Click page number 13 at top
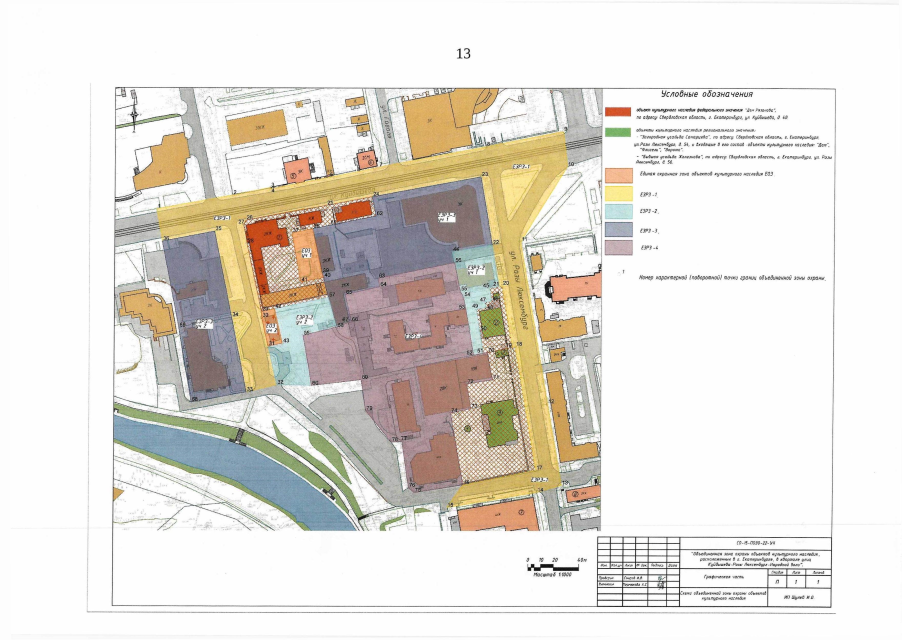902x640 pixels. pyautogui.click(x=462, y=53)
